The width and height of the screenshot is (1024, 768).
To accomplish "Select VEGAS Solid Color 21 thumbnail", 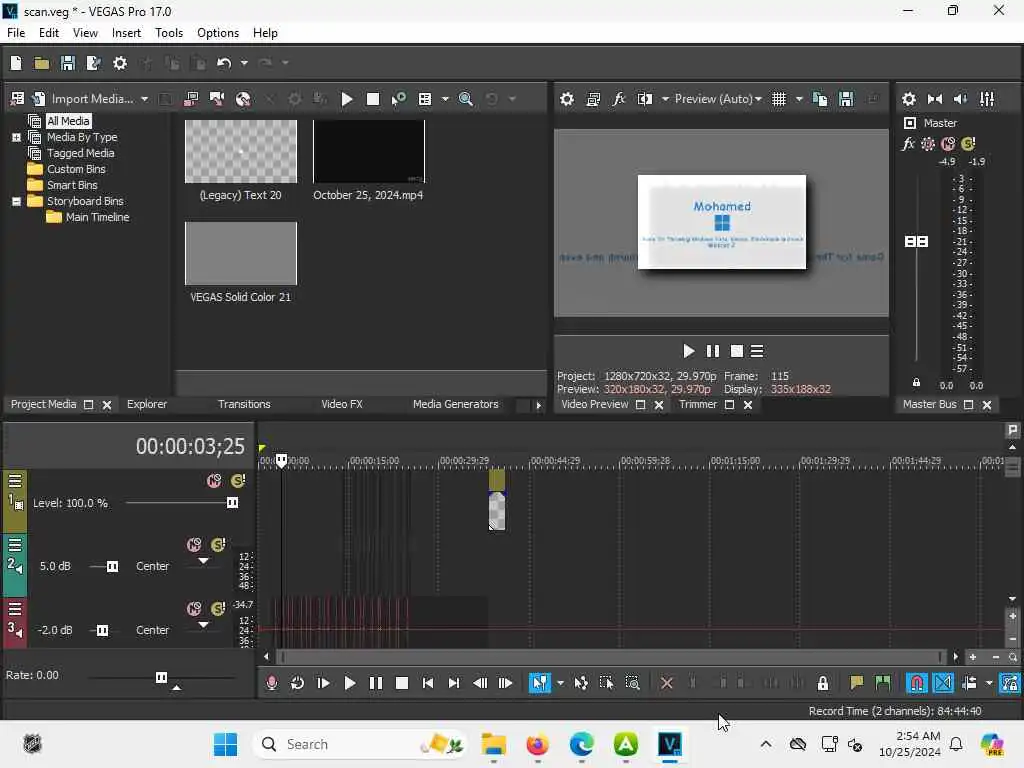I will pos(241,253).
